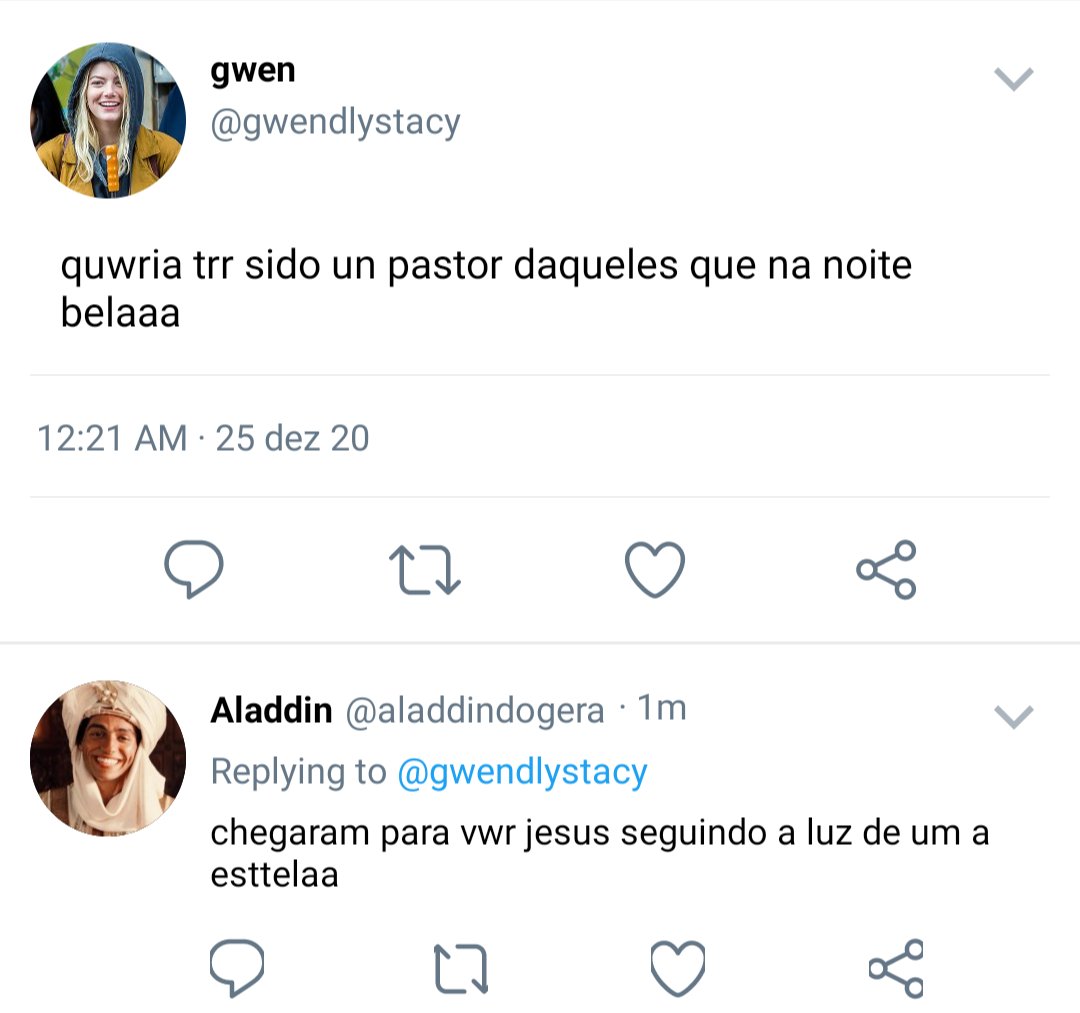Like Aladdin's reply with heart icon
Image resolution: width=1080 pixels, height=1013 pixels.
click(678, 968)
